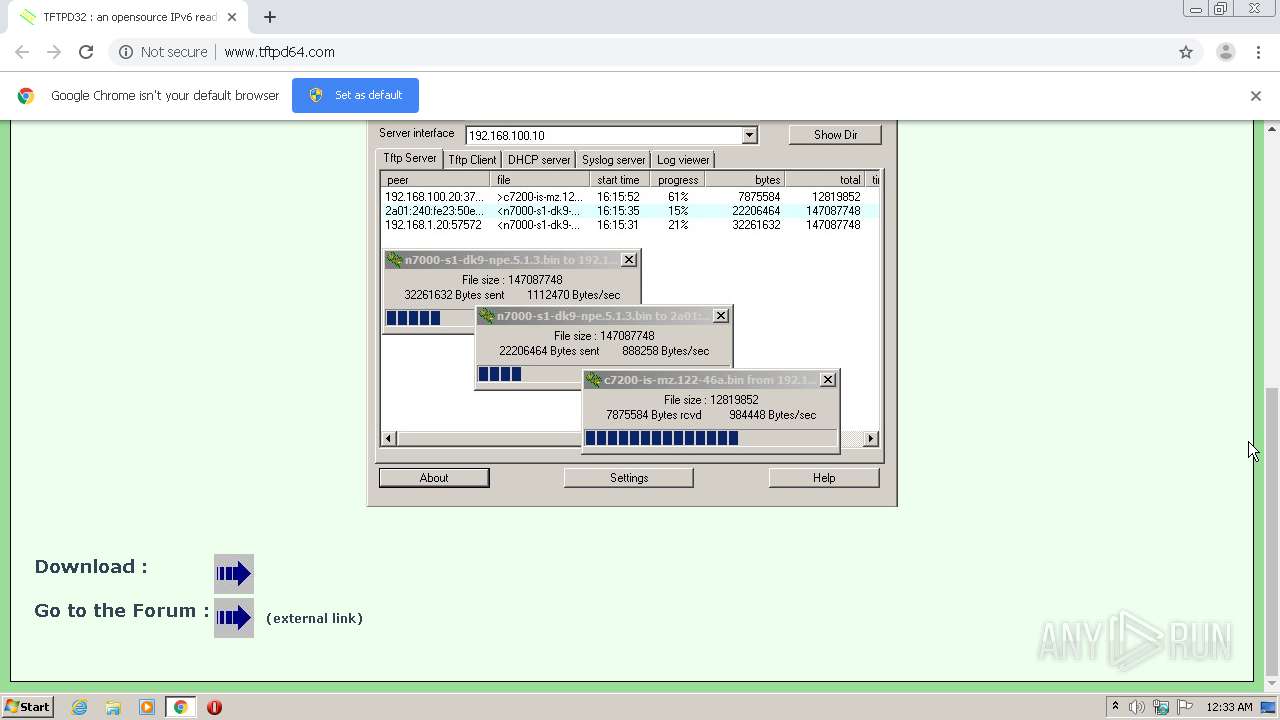Close the c7200-is-mz transfer popup

(828, 380)
